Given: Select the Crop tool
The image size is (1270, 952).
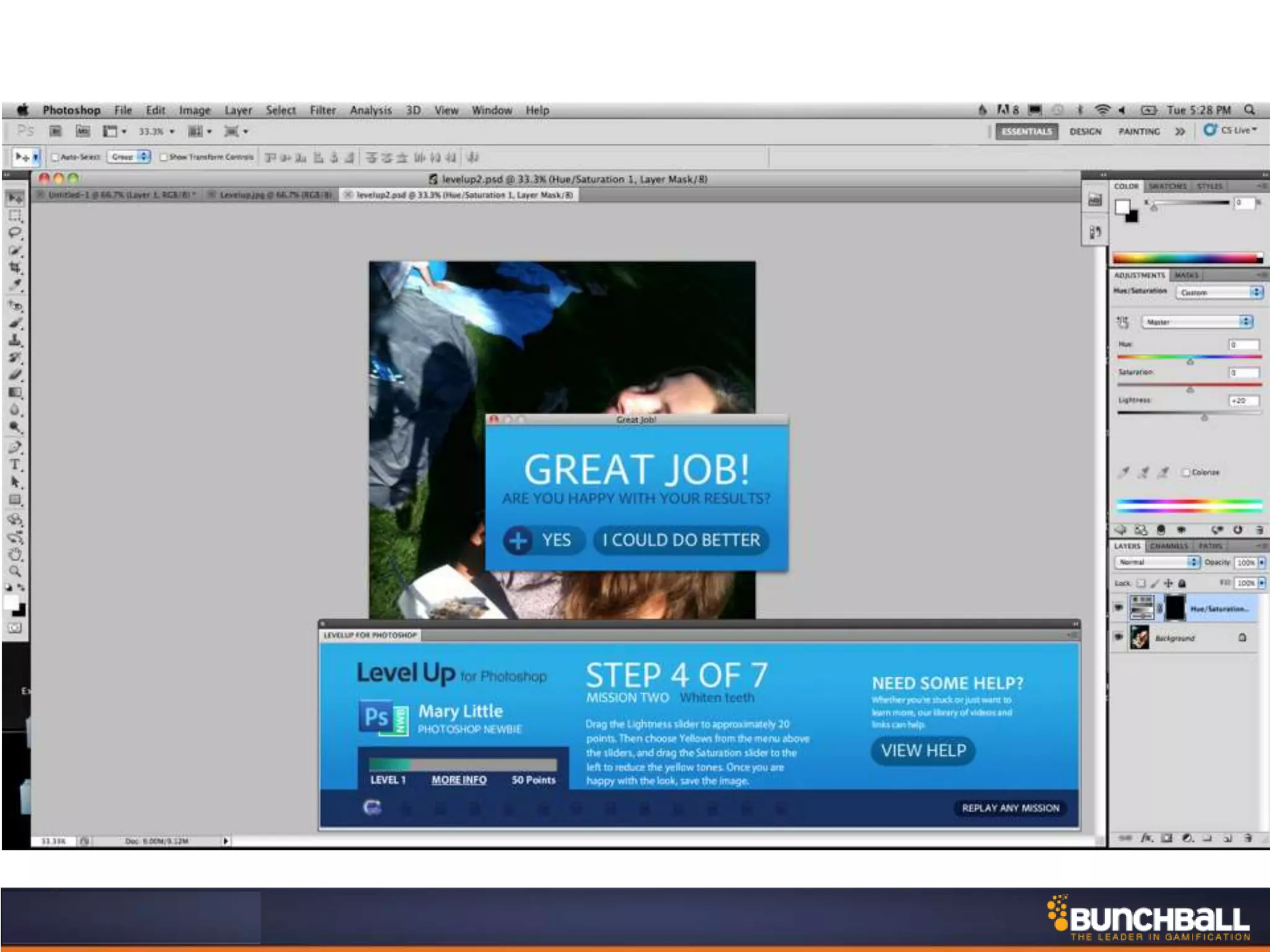Looking at the screenshot, I should 15,268.
